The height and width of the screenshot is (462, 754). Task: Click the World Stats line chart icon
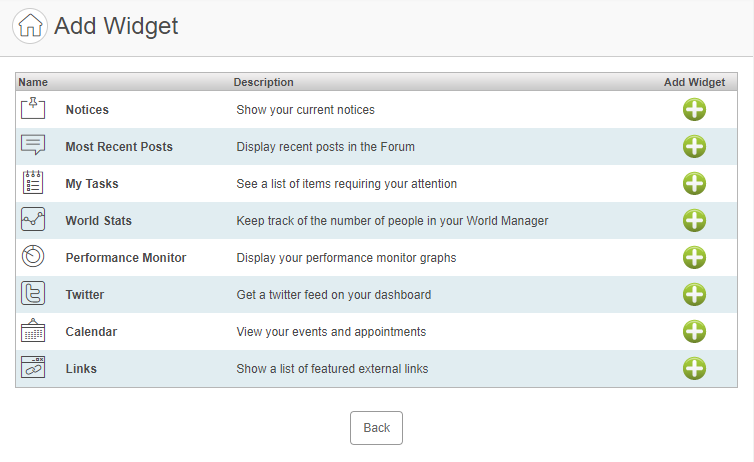[x=33, y=219]
